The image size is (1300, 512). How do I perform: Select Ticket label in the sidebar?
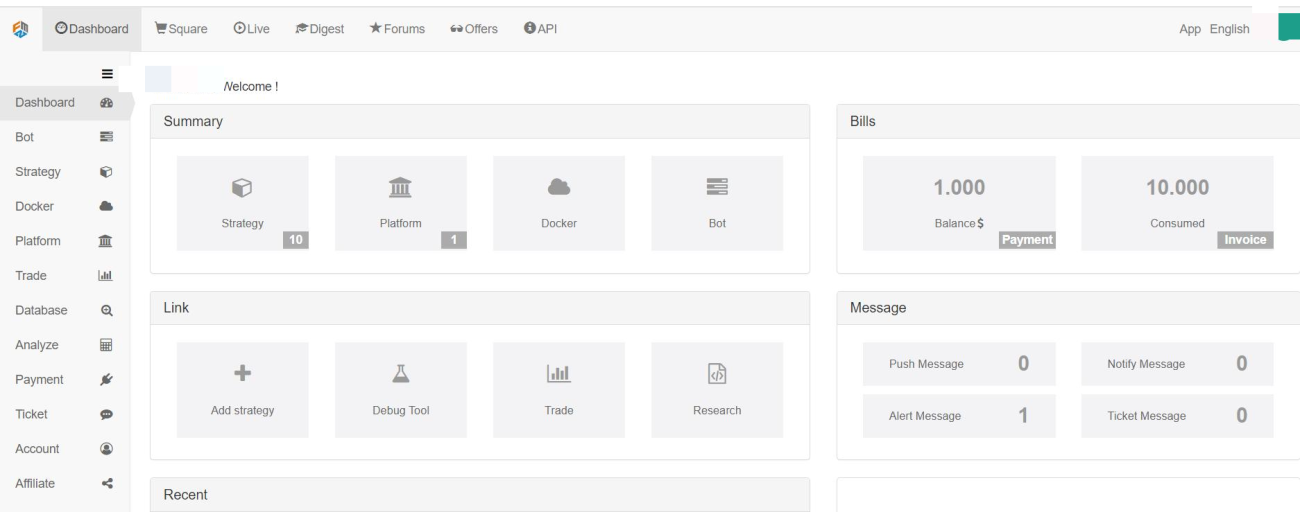31,415
